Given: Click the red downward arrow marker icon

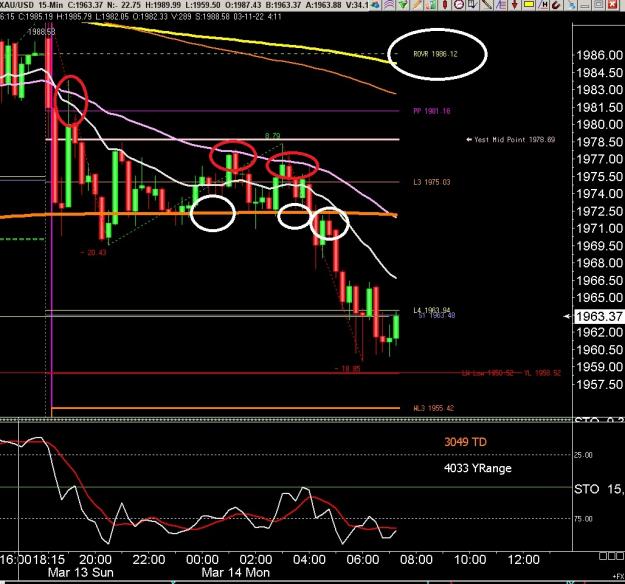Looking at the screenshot, I should coord(515,4).
